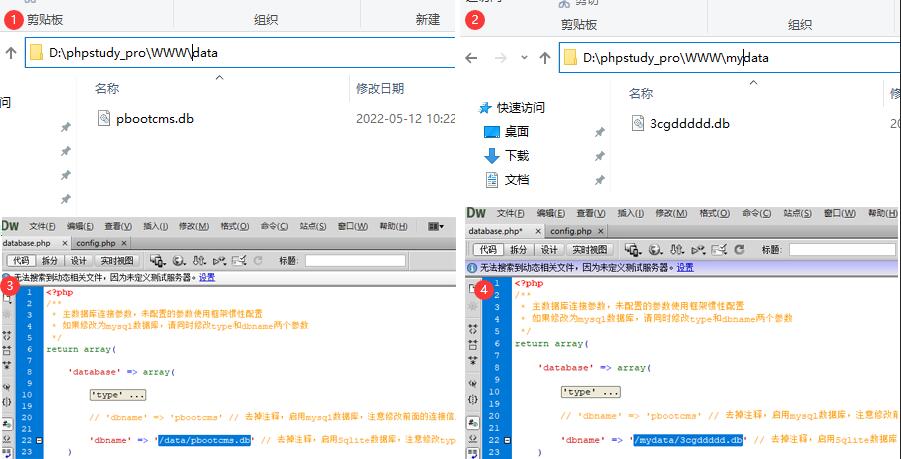Click the 标题 title field in left Dreamweaver
Viewport: 901px width, 459px height.
(x=355, y=261)
